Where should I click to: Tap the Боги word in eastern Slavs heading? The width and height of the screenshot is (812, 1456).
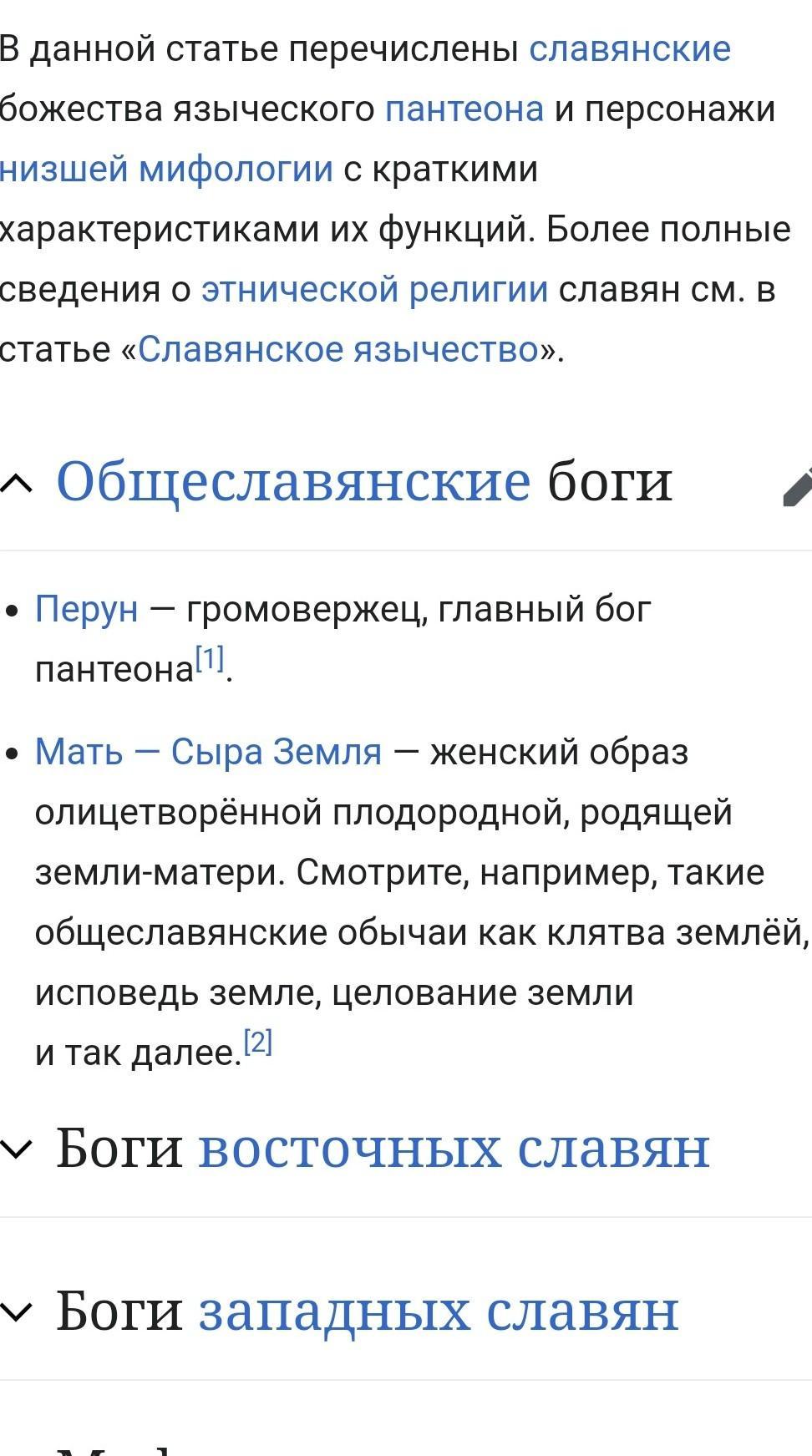pos(119,1149)
